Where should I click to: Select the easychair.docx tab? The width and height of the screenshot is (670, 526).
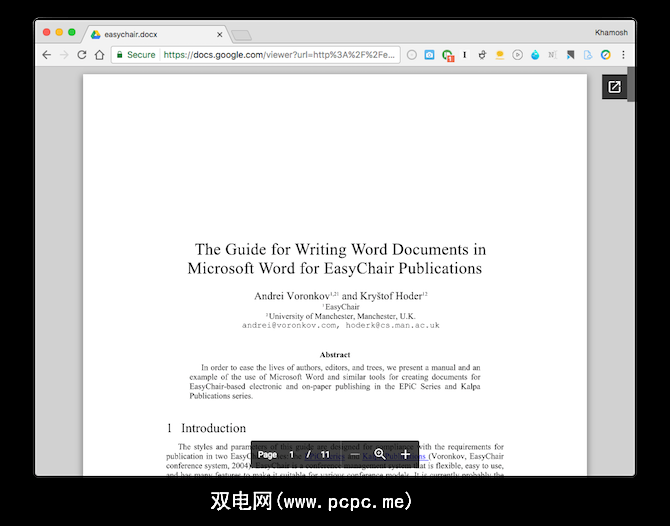[x=157, y=34]
